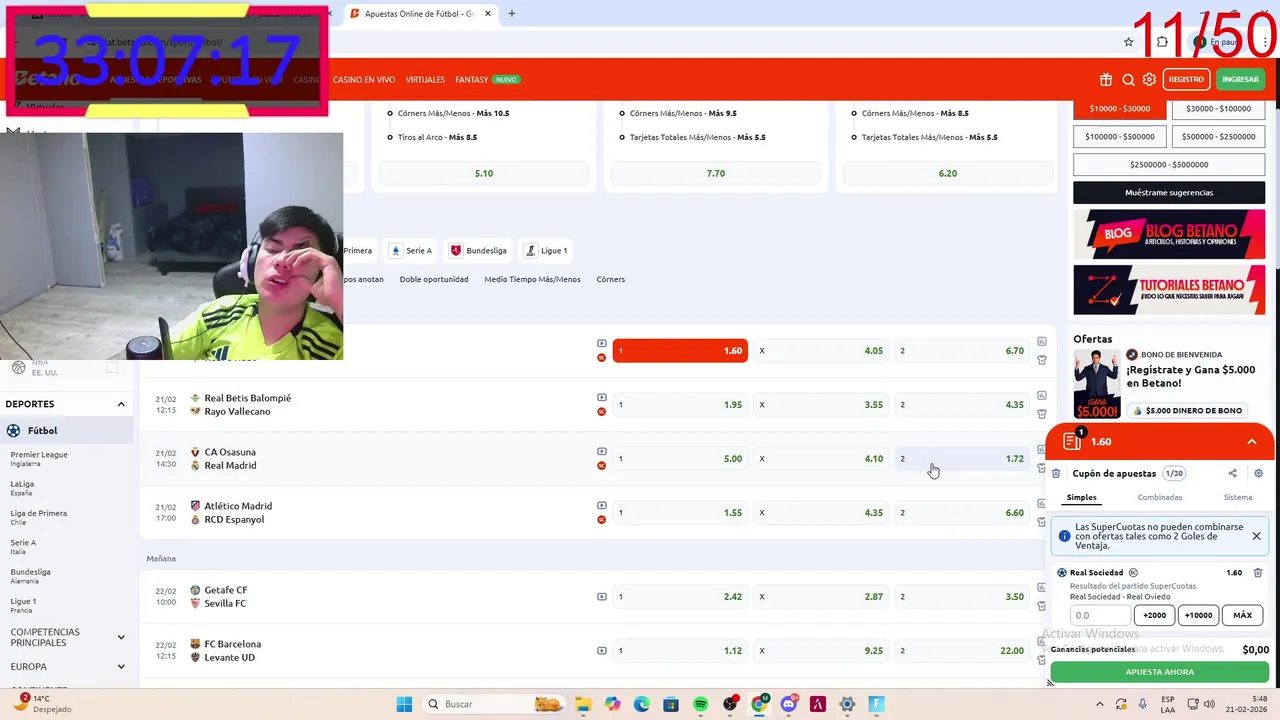Open live stream icon for Atlético Madrid match

tap(601, 505)
